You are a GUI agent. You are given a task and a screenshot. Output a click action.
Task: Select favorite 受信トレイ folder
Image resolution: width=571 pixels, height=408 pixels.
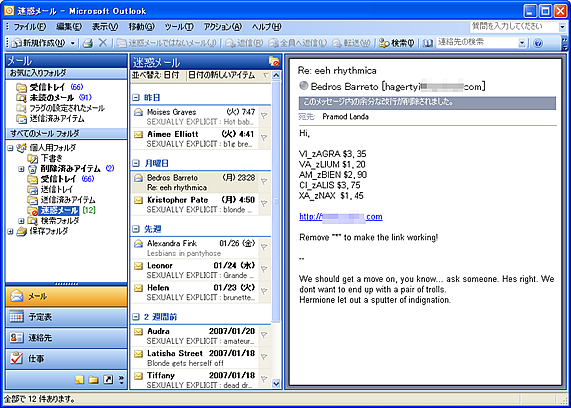[x=50, y=87]
